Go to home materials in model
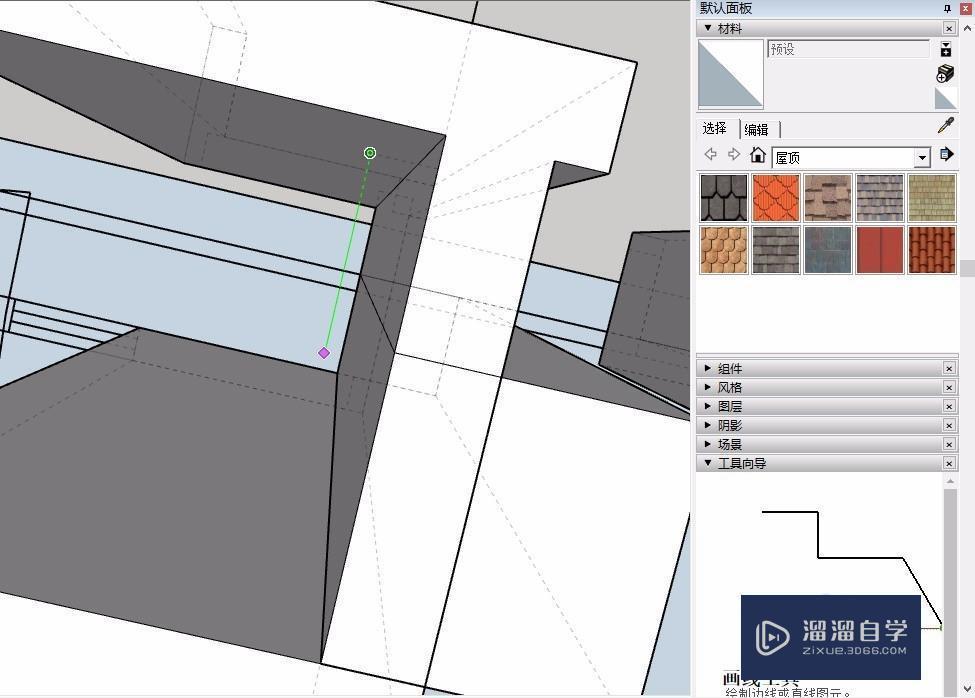The height and width of the screenshot is (698, 975). pyautogui.click(x=757, y=155)
